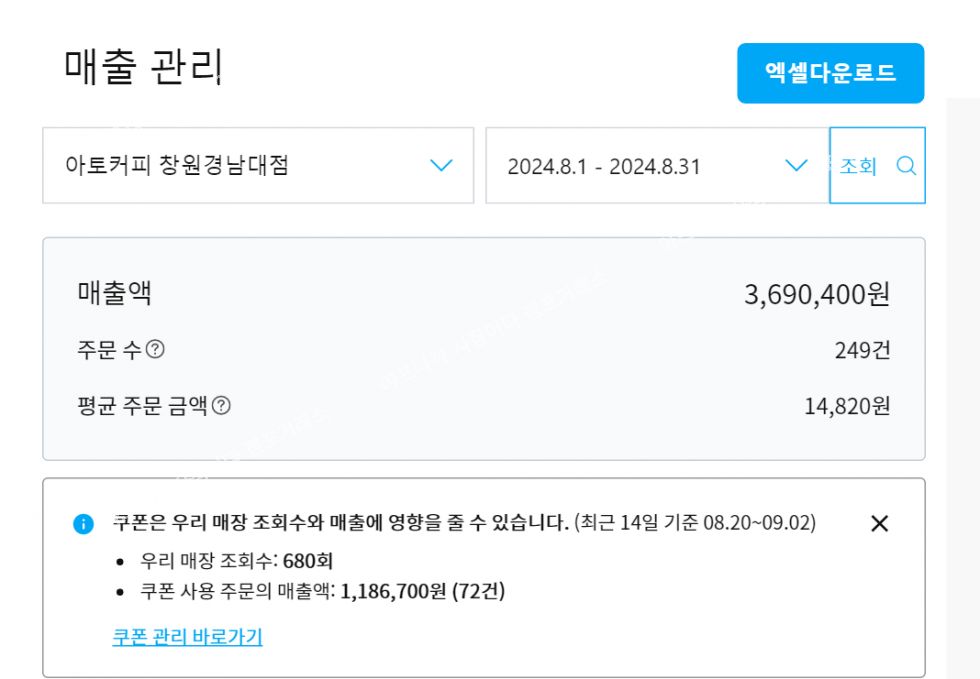The height and width of the screenshot is (679, 980).
Task: Click the 매출 관리 page heading
Action: 143,66
